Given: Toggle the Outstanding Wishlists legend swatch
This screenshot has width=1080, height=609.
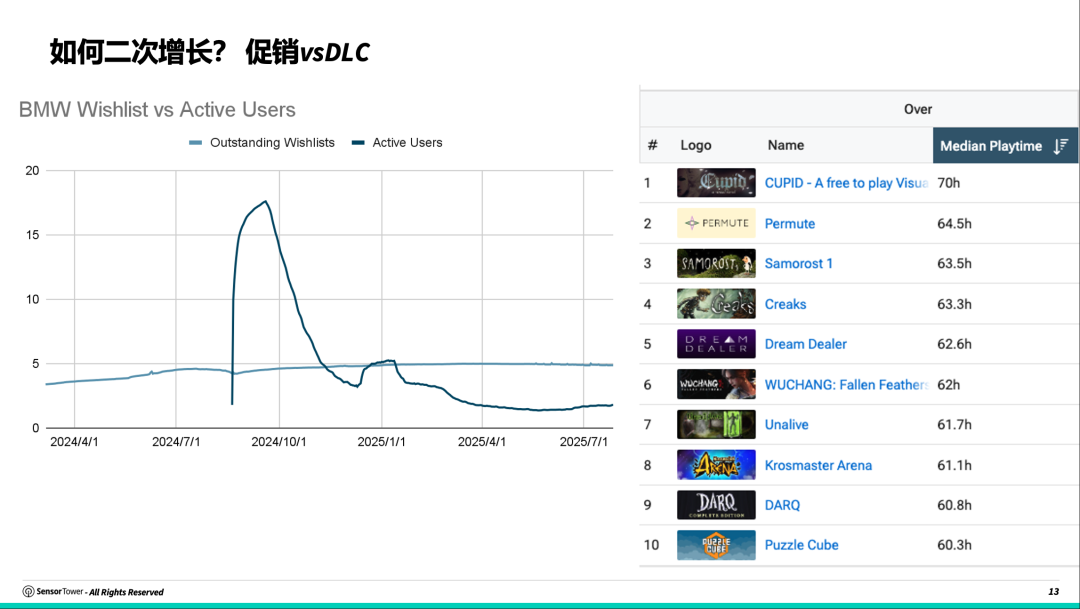Looking at the screenshot, I should [196, 143].
